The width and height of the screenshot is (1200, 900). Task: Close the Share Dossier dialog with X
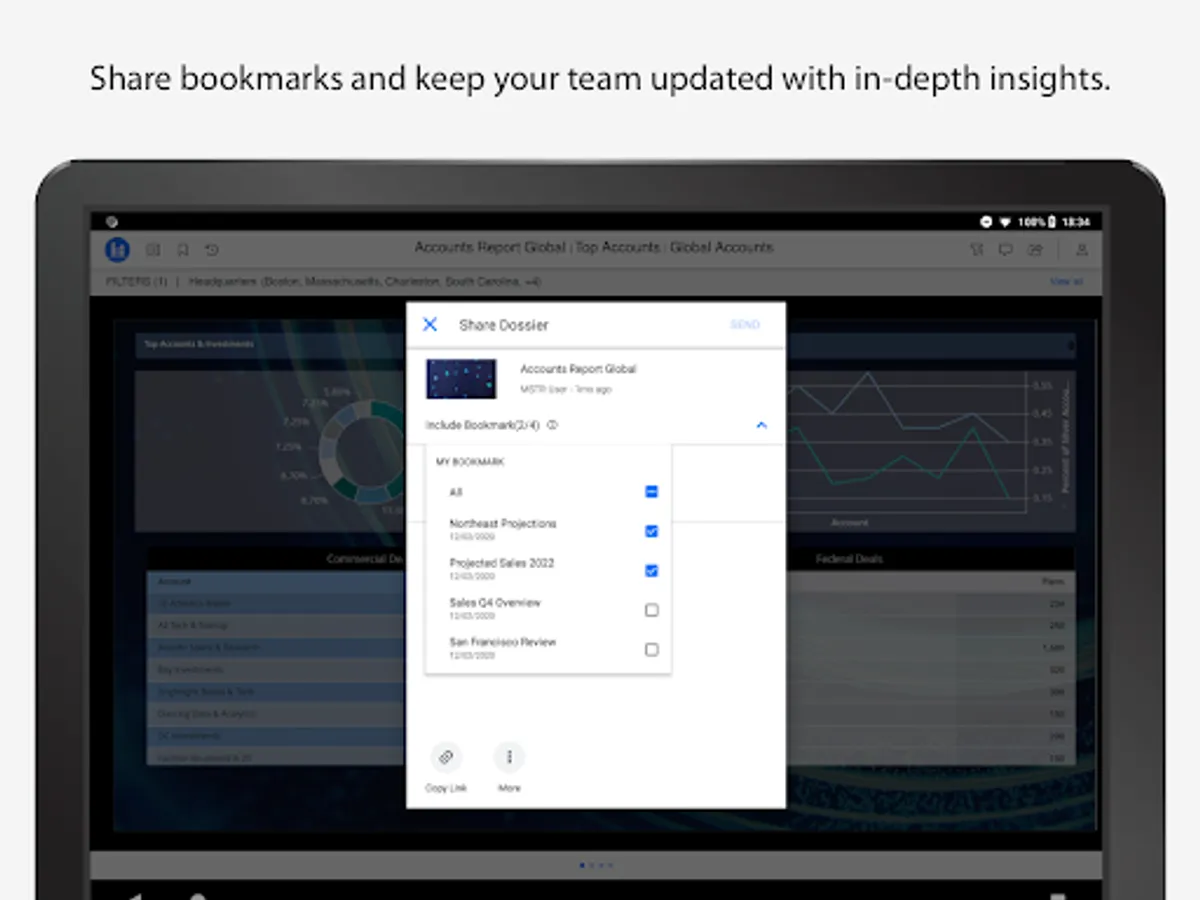[430, 324]
